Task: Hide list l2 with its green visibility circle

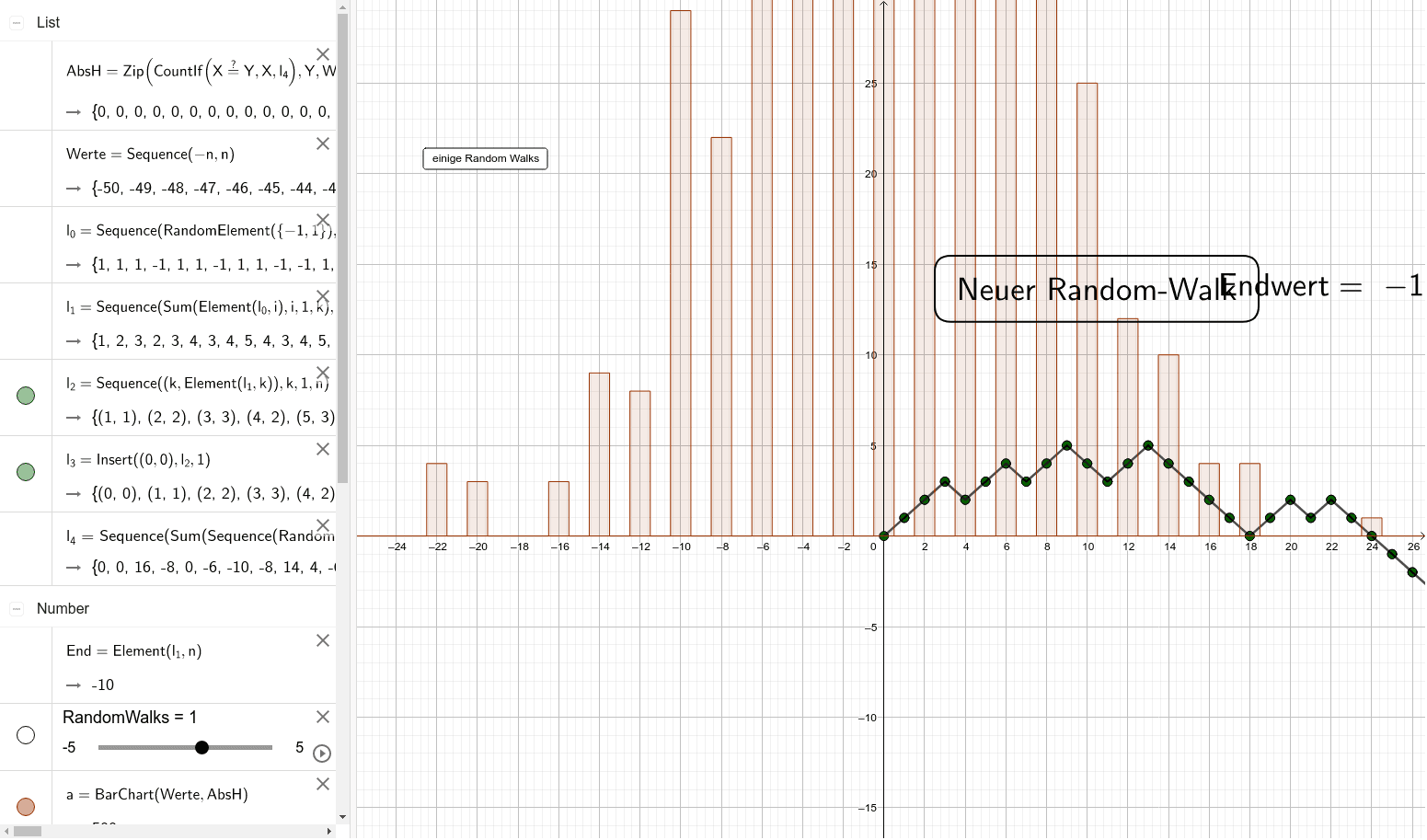Action: [25, 396]
